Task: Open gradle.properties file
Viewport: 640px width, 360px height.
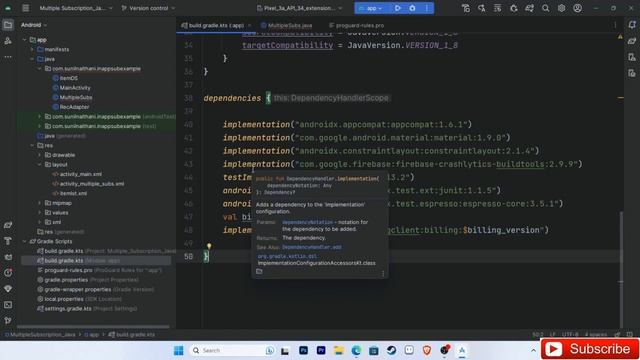Action: 66,280
